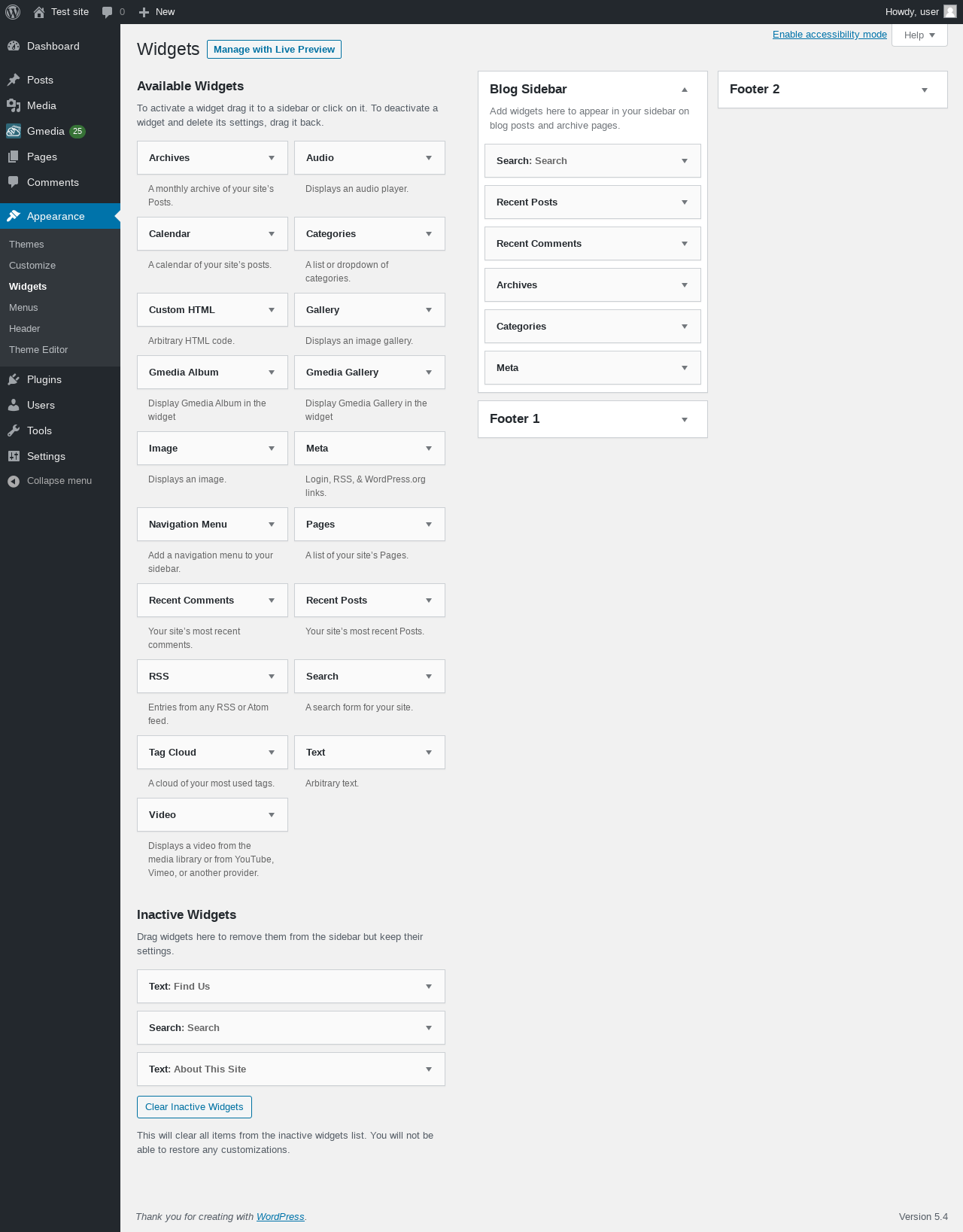Click the Posts pin icon
The image size is (963, 1232).
click(x=14, y=80)
